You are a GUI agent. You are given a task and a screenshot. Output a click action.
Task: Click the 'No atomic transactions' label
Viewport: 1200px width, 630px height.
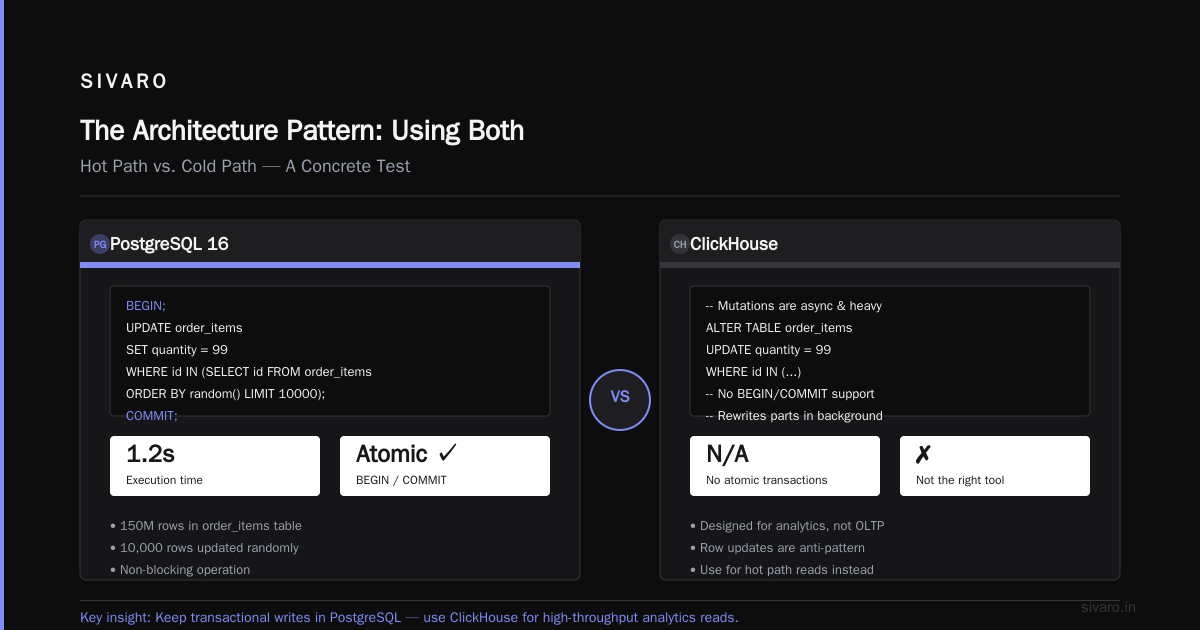(x=767, y=480)
